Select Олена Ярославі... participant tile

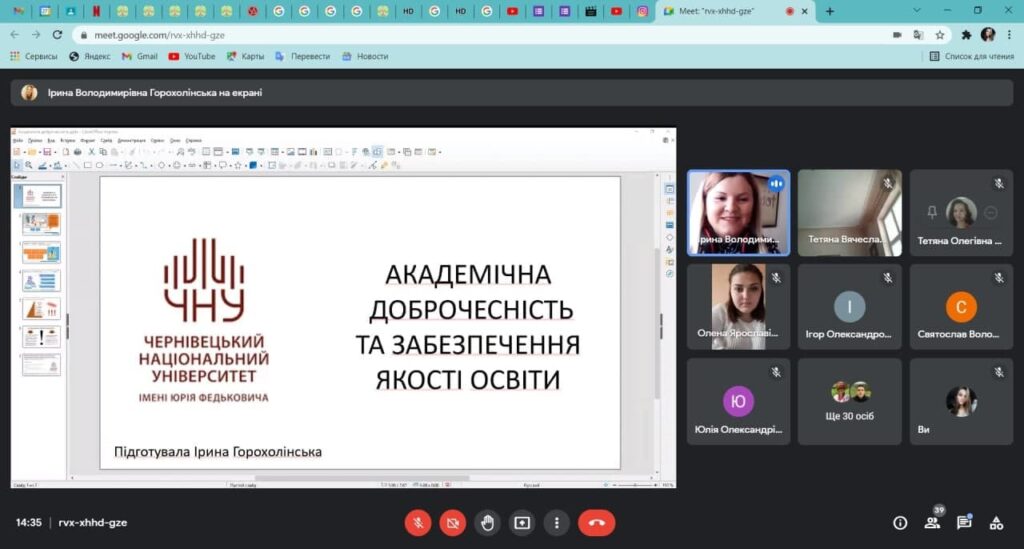pos(738,307)
